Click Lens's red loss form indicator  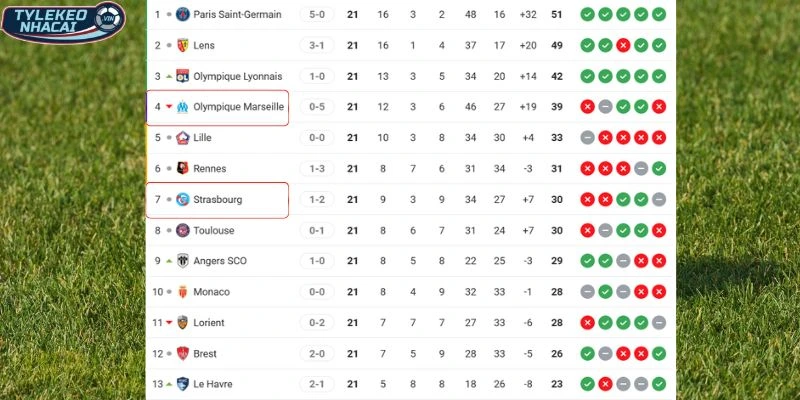coord(623,46)
